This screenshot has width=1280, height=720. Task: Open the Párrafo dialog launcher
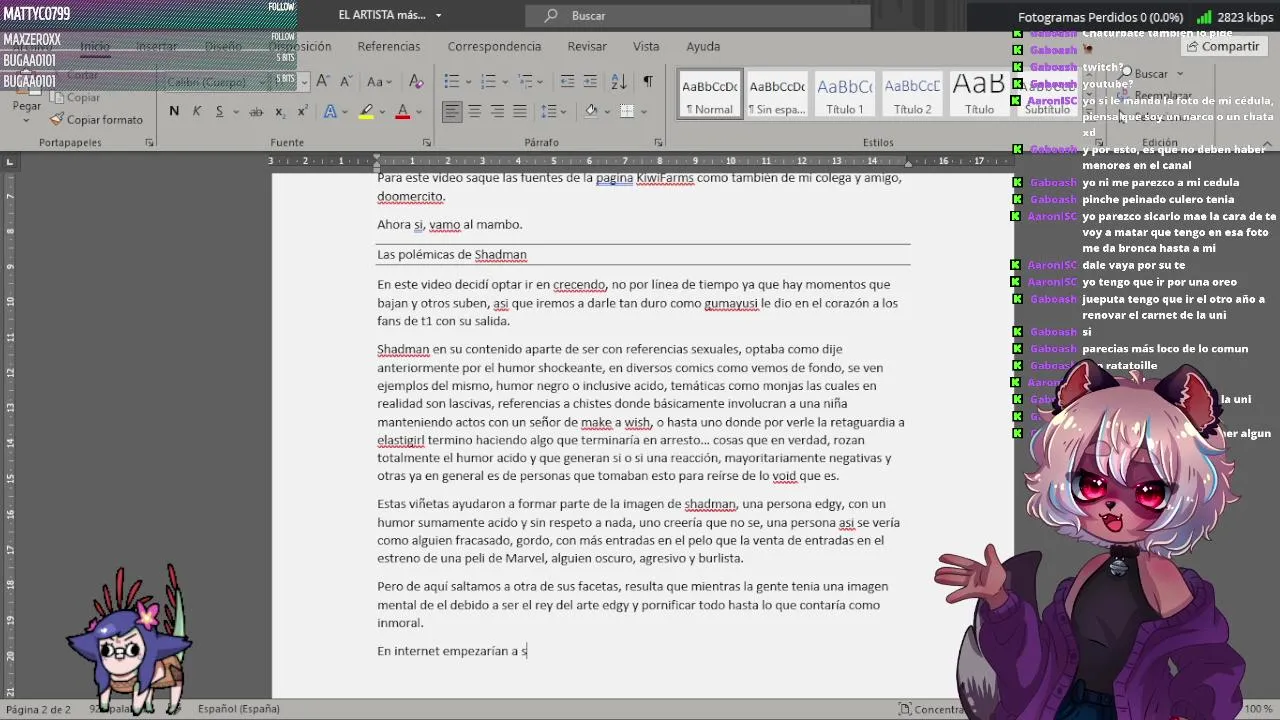658,143
